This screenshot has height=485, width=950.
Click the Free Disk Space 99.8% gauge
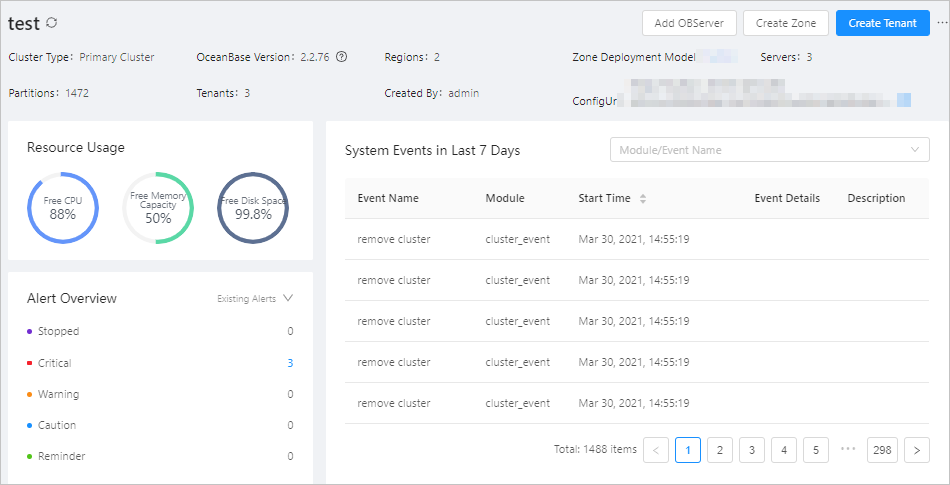pos(253,208)
